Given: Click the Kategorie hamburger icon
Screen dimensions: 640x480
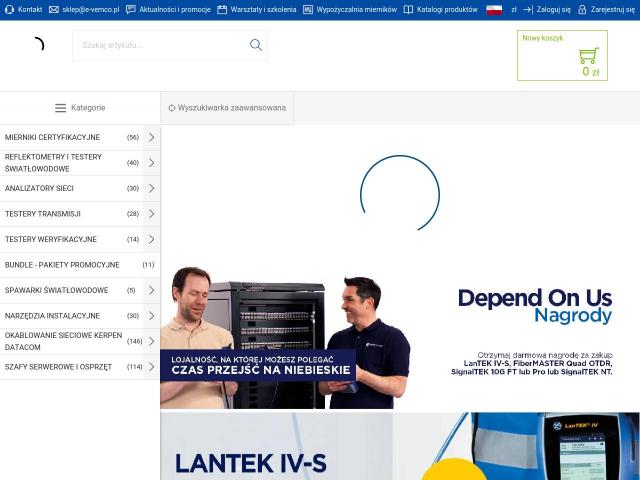Looking at the screenshot, I should click(60, 108).
